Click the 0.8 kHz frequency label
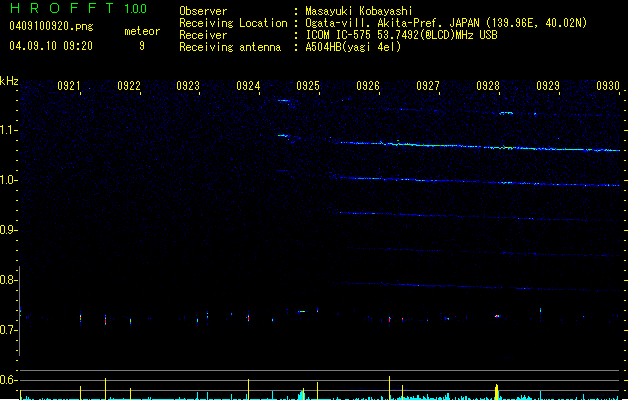 click(8, 280)
